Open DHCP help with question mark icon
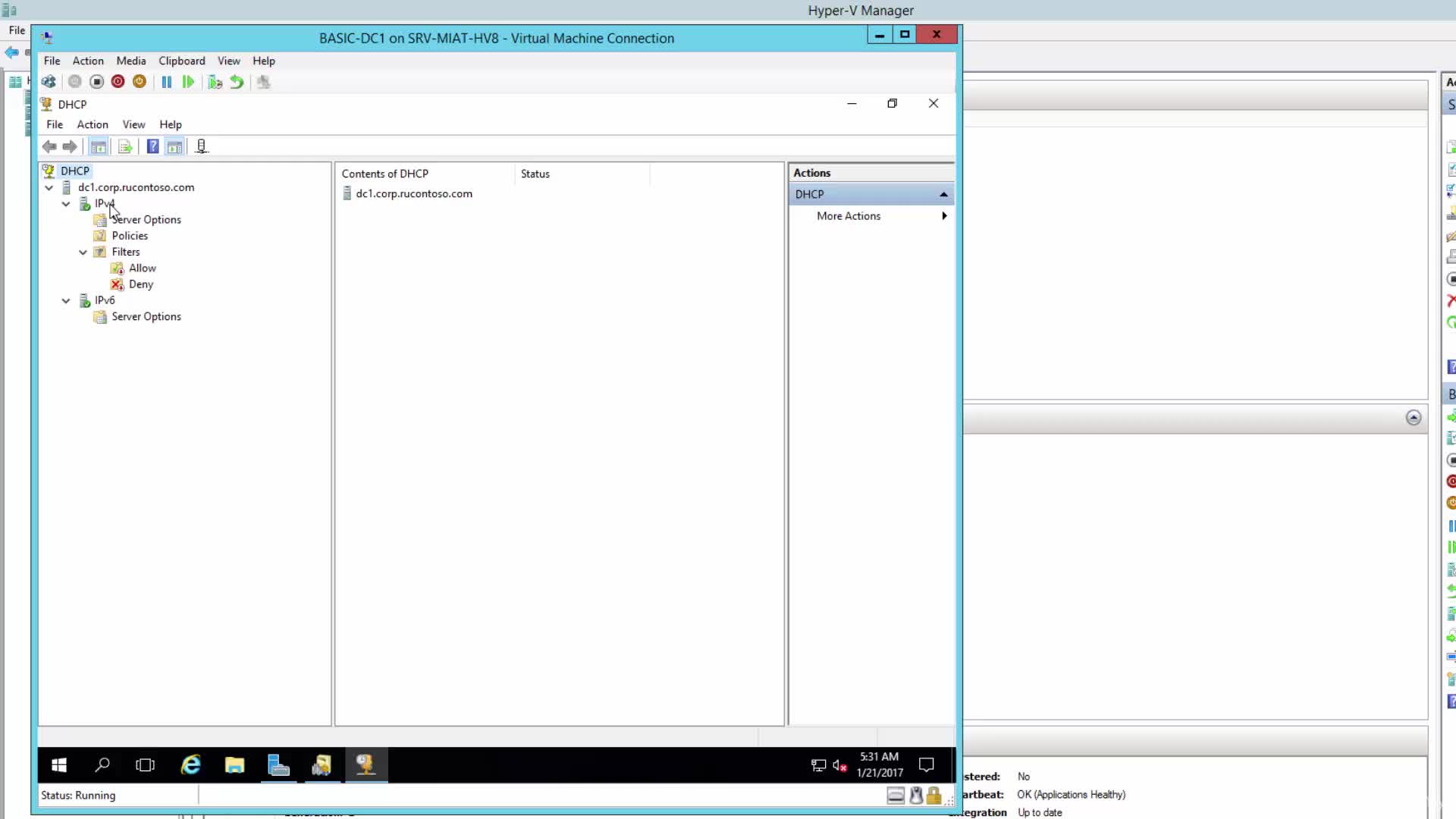This screenshot has width=1456, height=819. point(152,146)
